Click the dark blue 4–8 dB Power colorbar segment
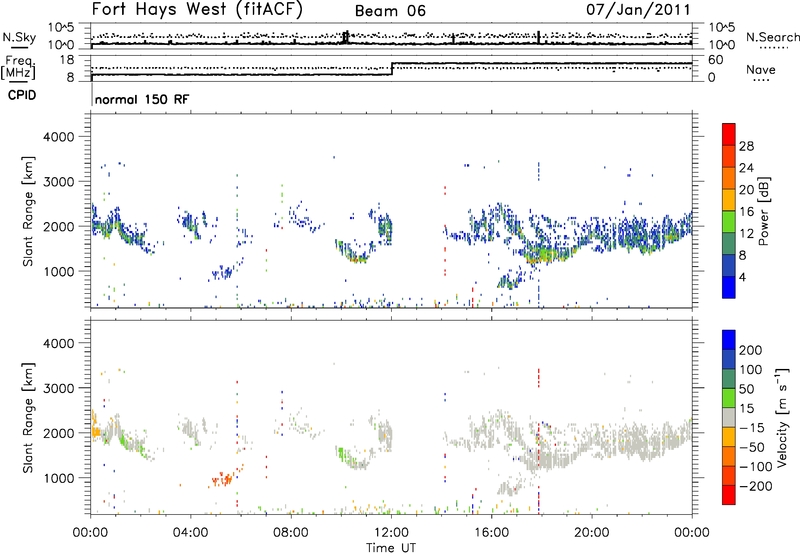This screenshot has height=554, width=800. pos(729,265)
